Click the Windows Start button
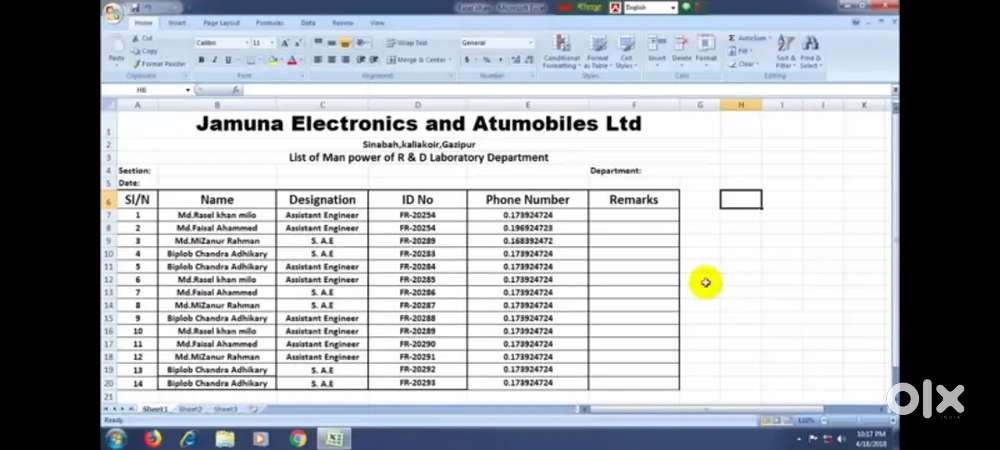The height and width of the screenshot is (450, 1000). [x=115, y=439]
